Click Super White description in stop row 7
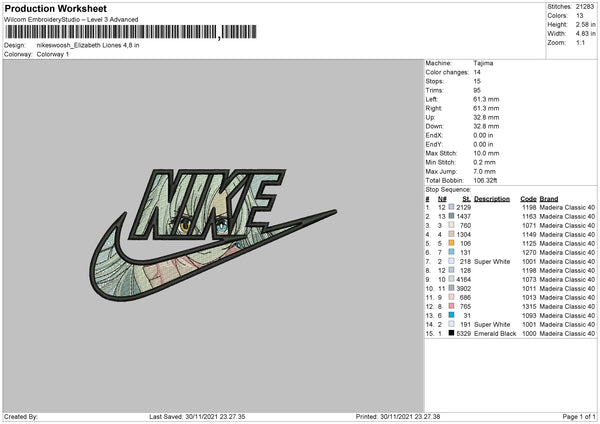 pos(492,262)
